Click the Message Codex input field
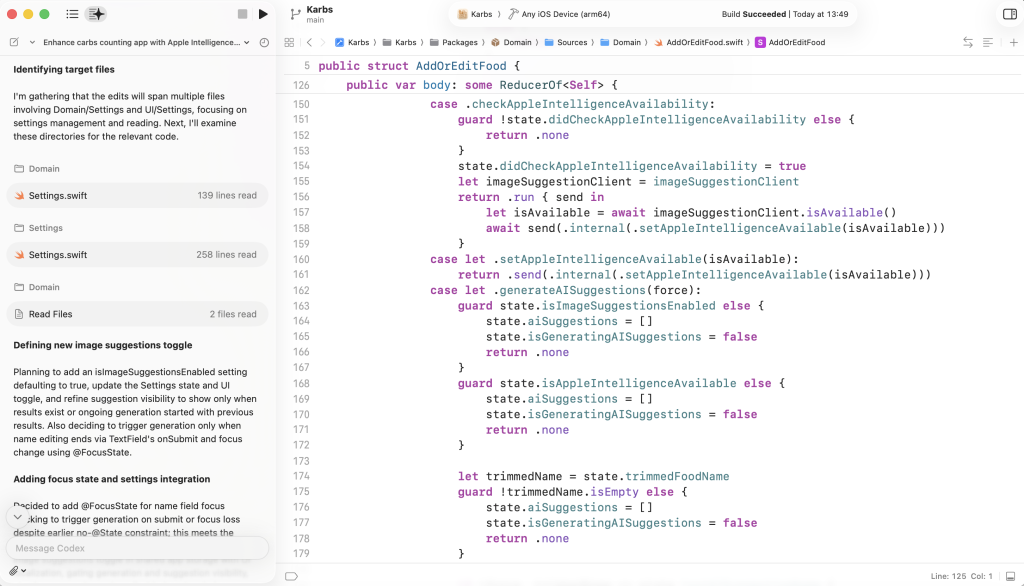This screenshot has height=586, width=1024. [x=137, y=548]
